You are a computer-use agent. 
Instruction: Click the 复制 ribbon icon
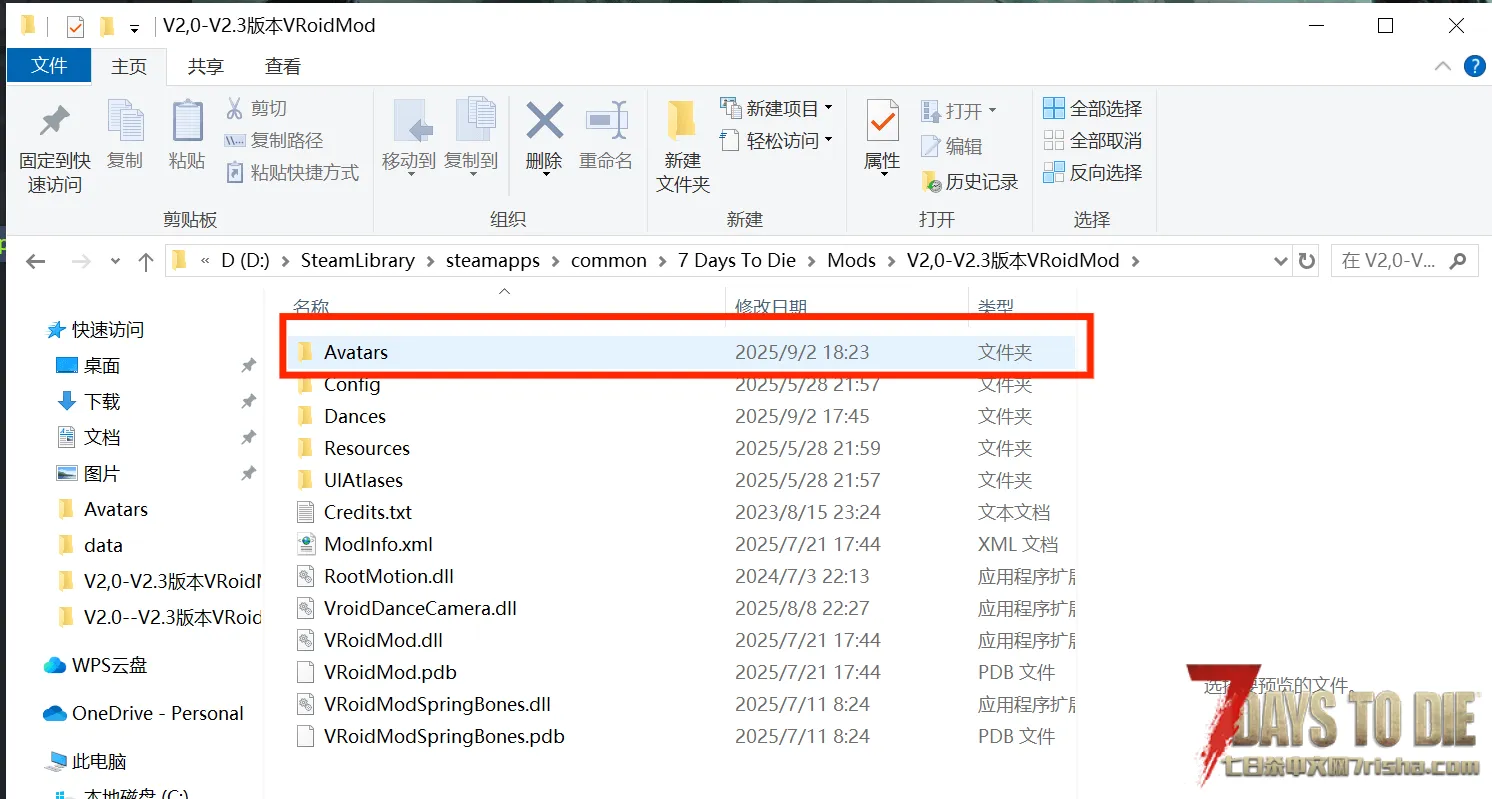tap(125, 135)
